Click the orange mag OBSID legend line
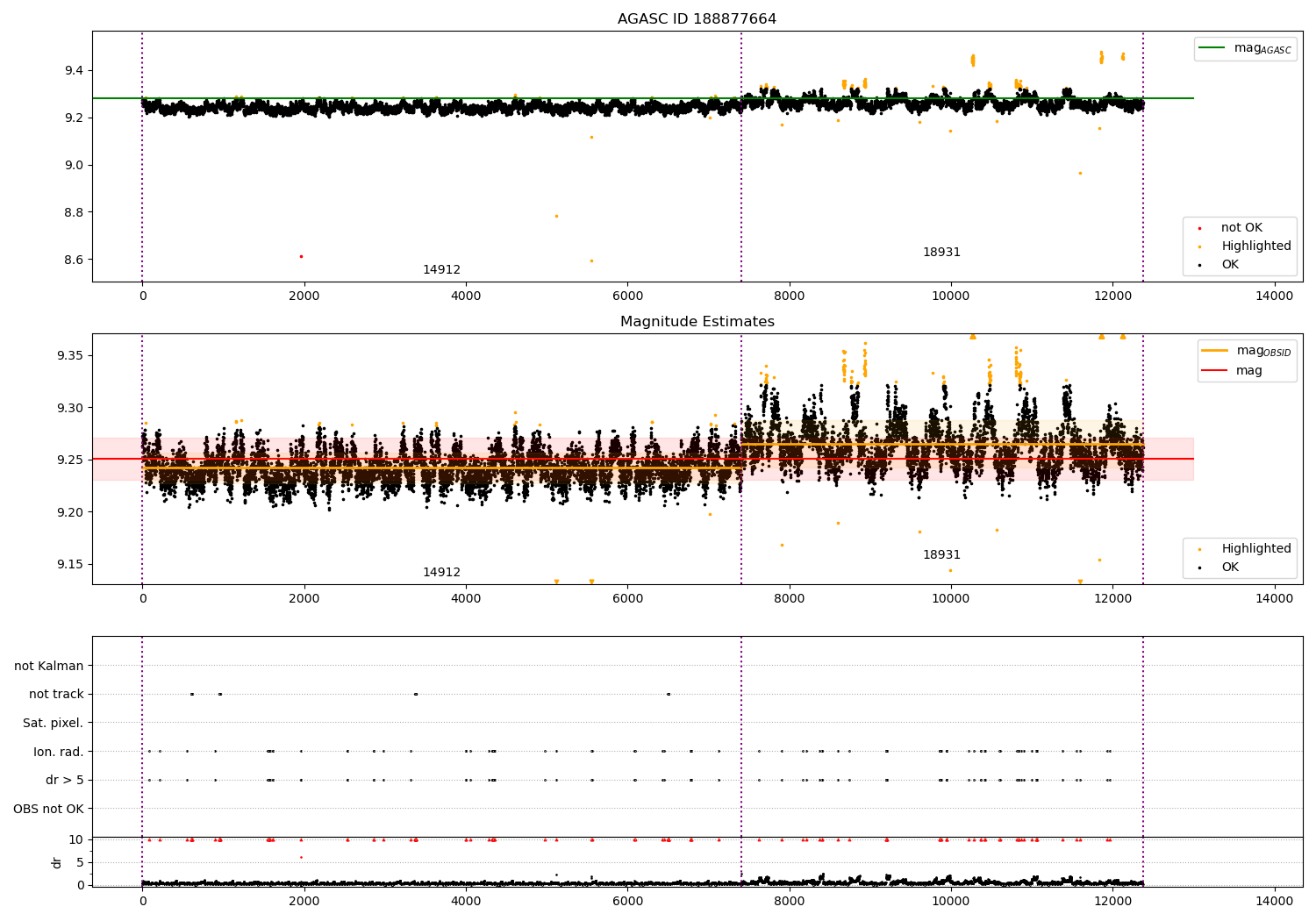1316x921 pixels. [1215, 351]
